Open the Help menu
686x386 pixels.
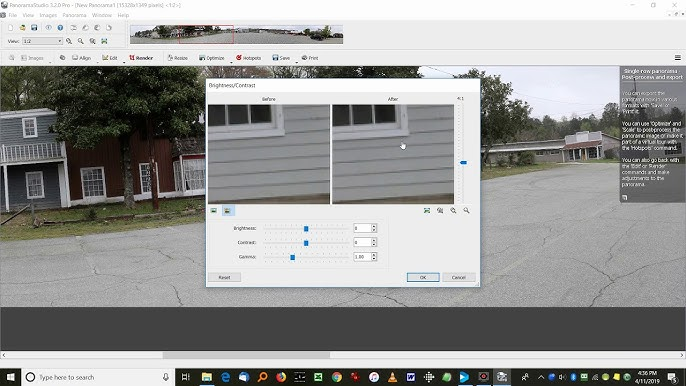(123, 15)
